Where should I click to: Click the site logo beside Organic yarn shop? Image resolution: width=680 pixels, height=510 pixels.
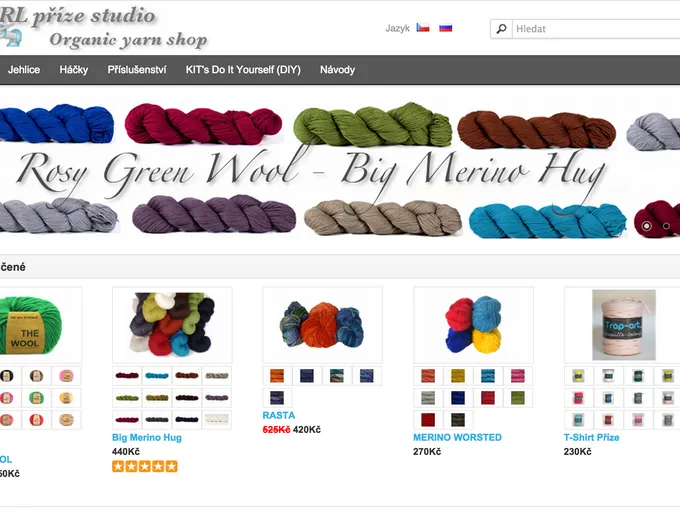11,37
